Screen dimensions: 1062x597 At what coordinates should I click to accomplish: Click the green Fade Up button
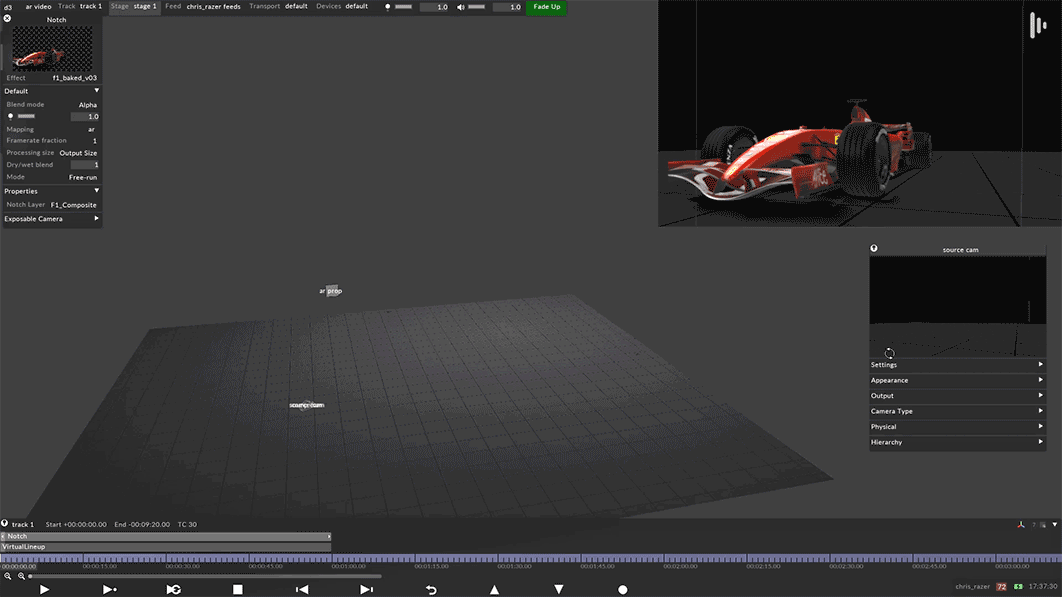pos(547,7)
